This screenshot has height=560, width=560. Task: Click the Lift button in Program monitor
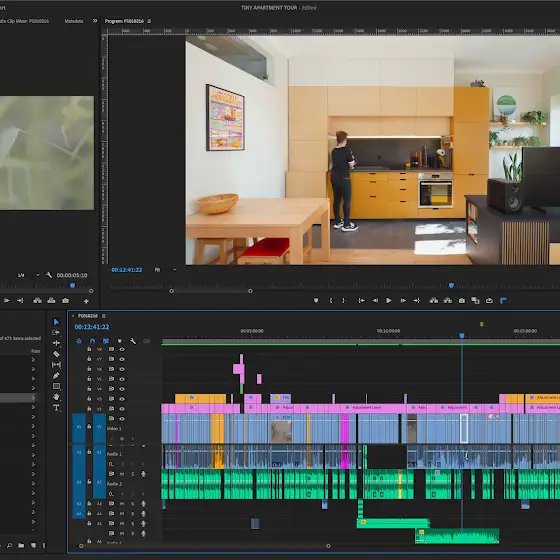pos(434,301)
